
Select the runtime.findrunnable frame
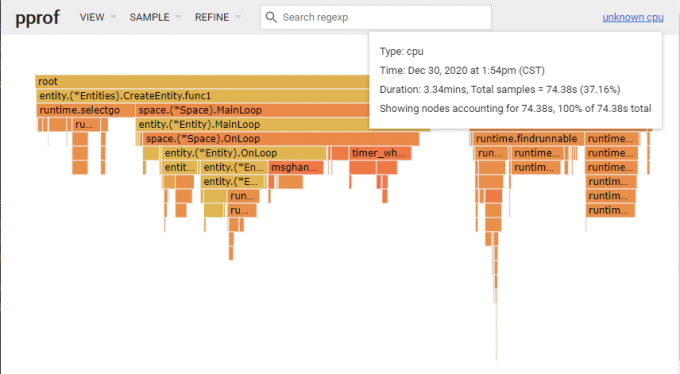pyautogui.click(x=528, y=139)
